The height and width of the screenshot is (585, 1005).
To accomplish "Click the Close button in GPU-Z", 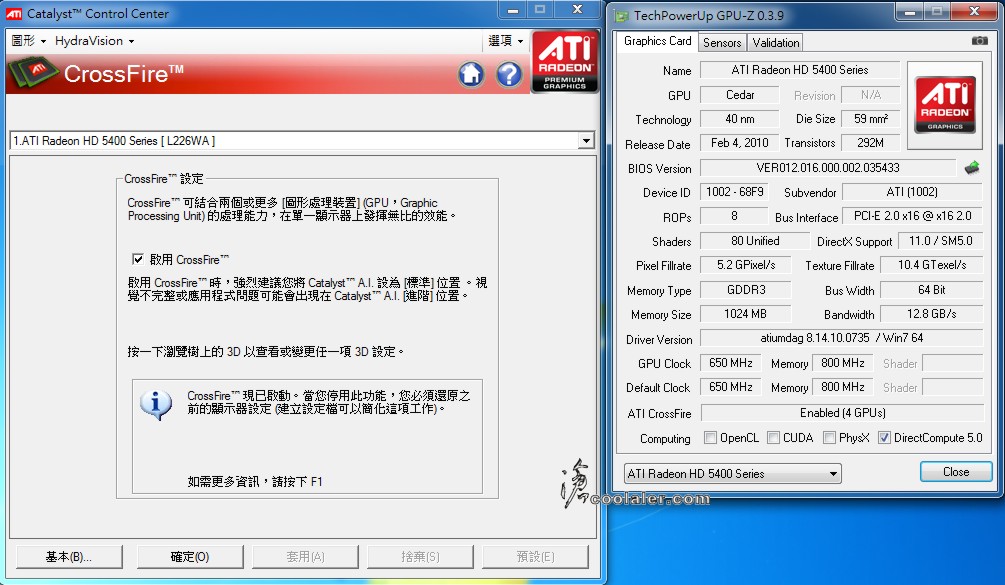I will click(x=956, y=472).
